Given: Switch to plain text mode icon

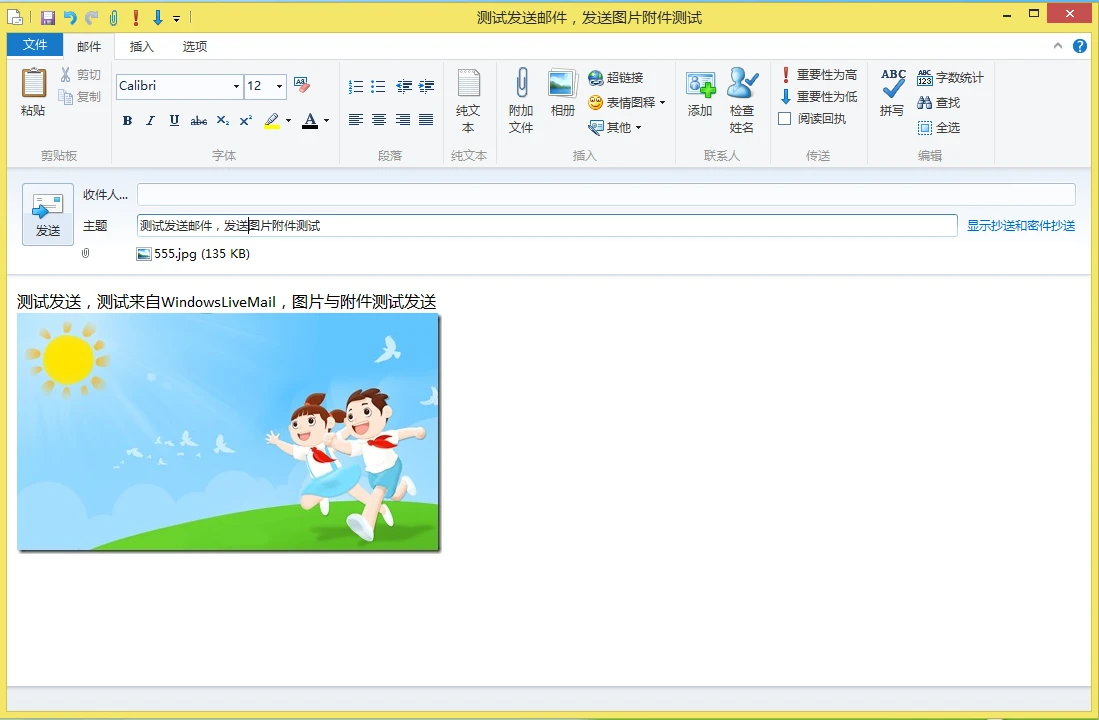Looking at the screenshot, I should tap(468, 84).
